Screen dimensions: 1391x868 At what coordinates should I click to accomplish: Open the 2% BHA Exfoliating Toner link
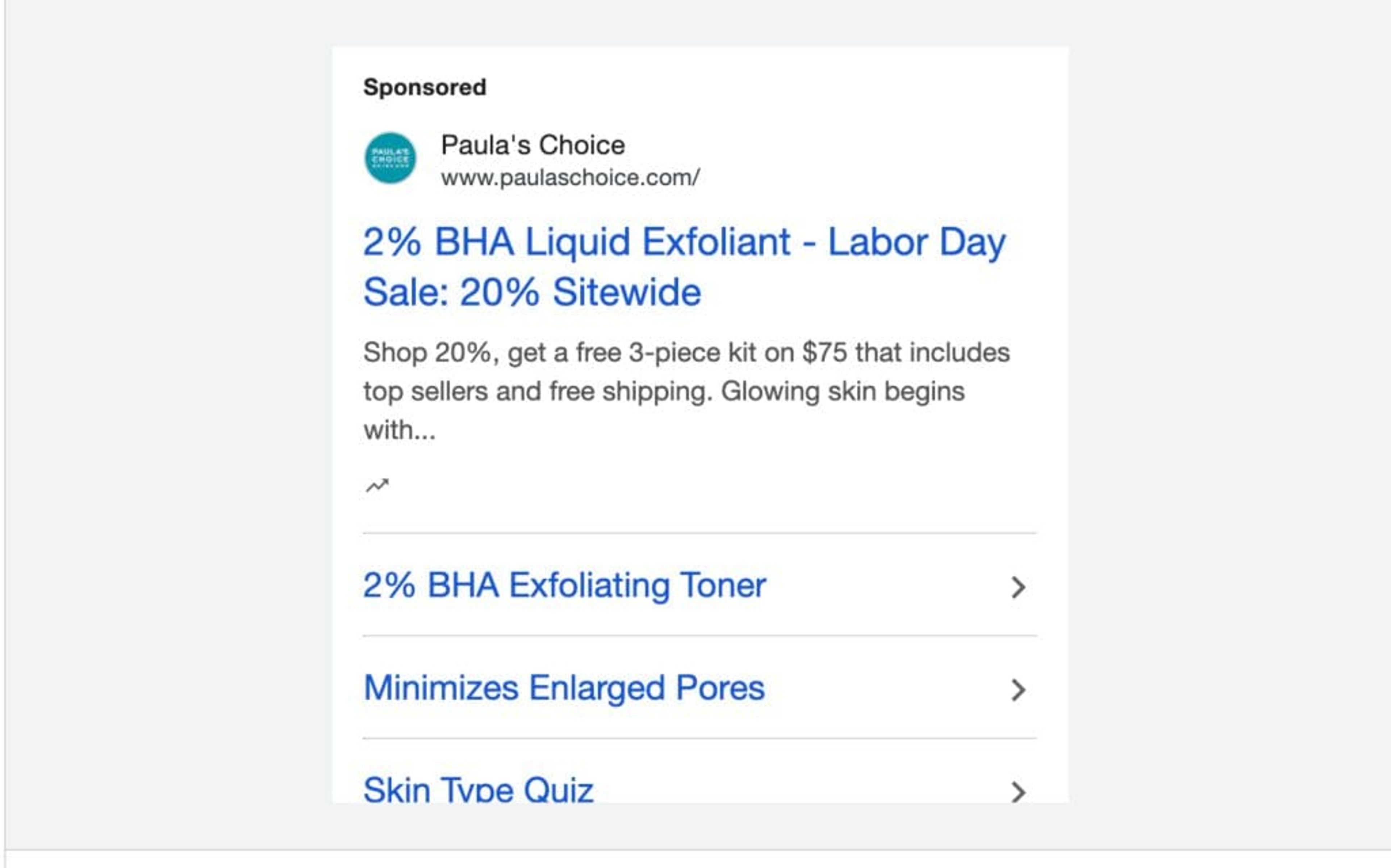564,585
